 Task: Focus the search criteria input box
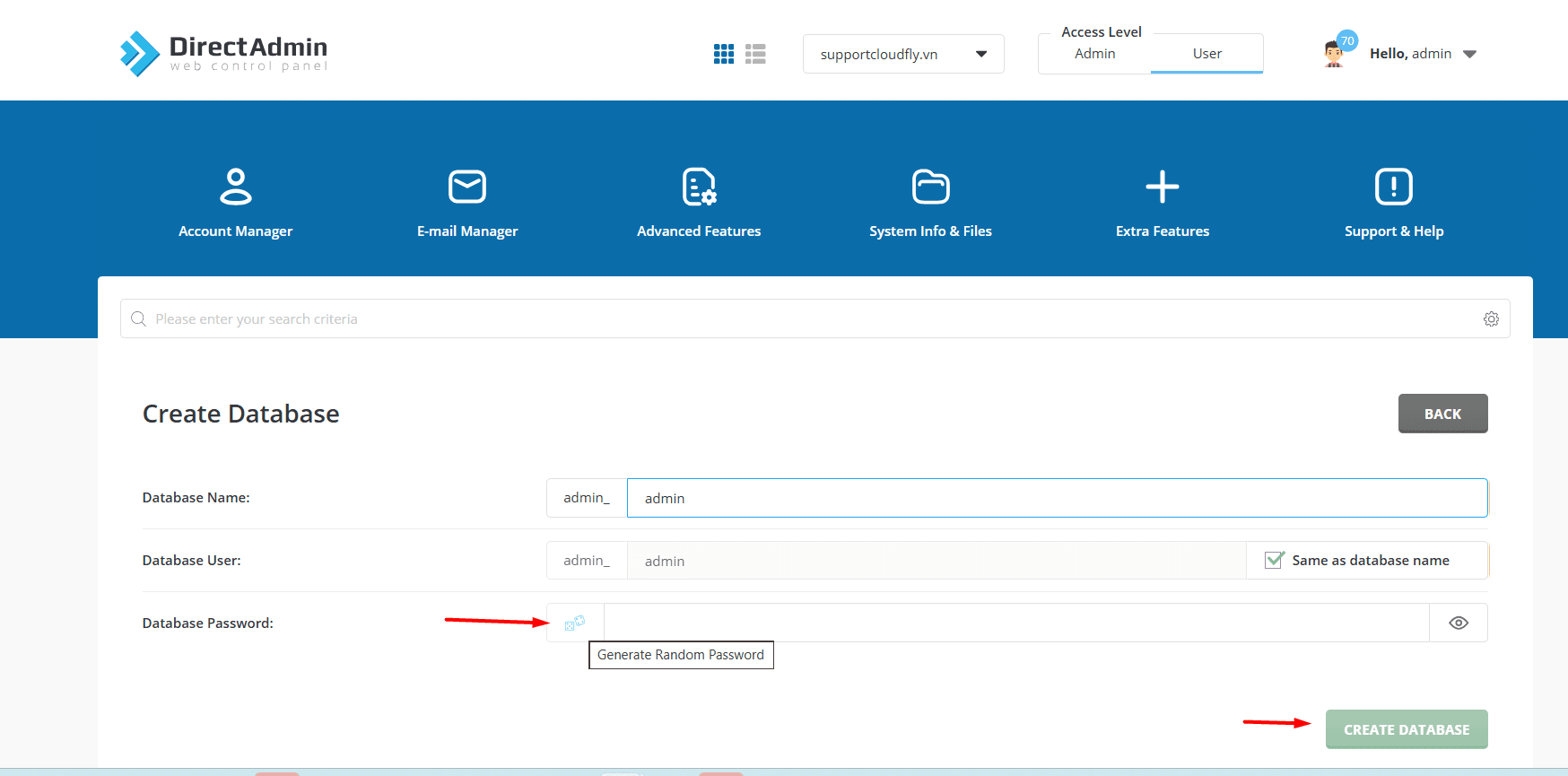click(807, 319)
